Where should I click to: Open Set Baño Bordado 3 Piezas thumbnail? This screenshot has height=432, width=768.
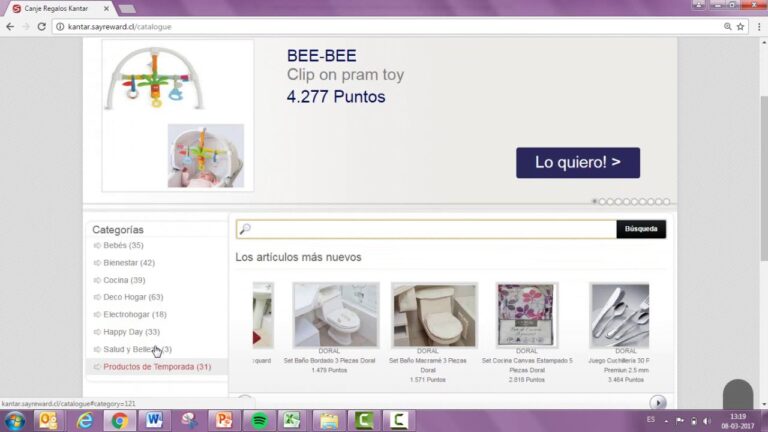pyautogui.click(x=336, y=315)
